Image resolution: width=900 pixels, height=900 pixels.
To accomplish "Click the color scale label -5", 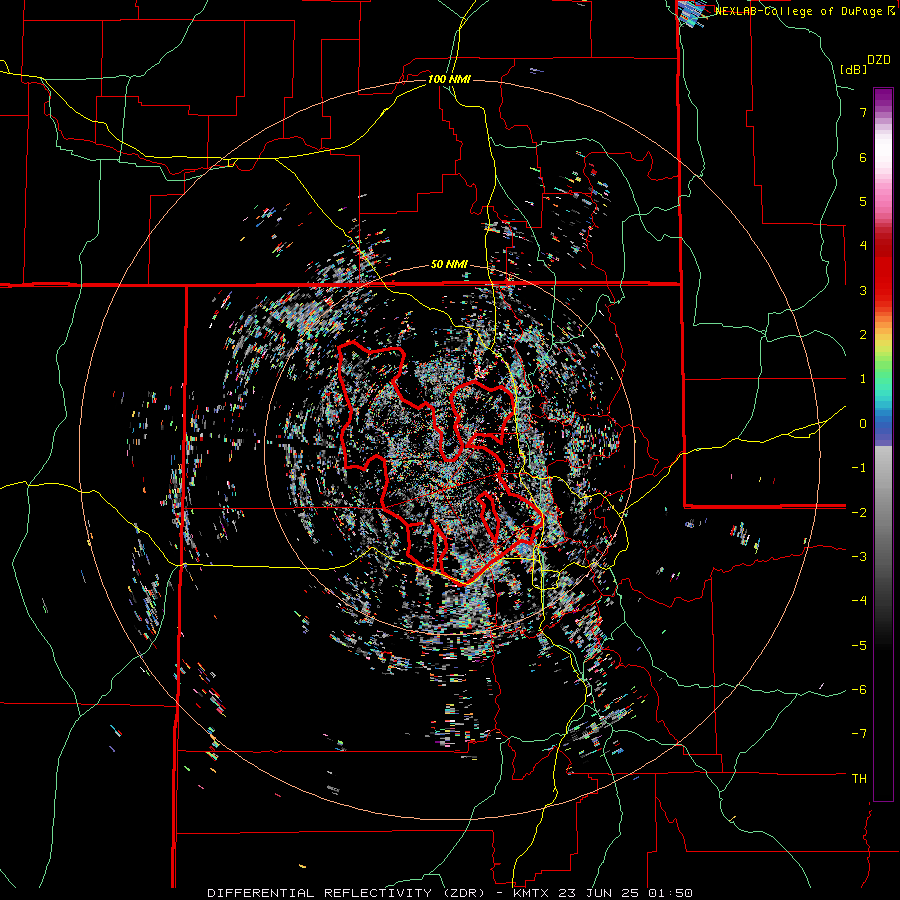I will [x=859, y=645].
